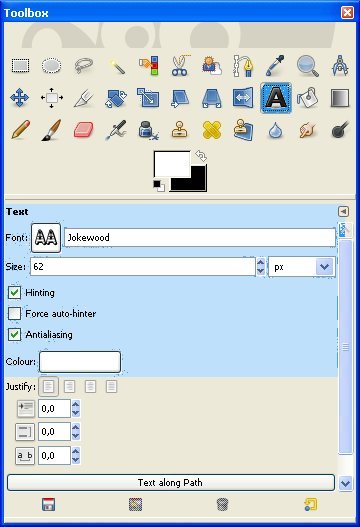The width and height of the screenshot is (360, 527).
Task: Reset tool options to defaults
Action: pos(310,504)
